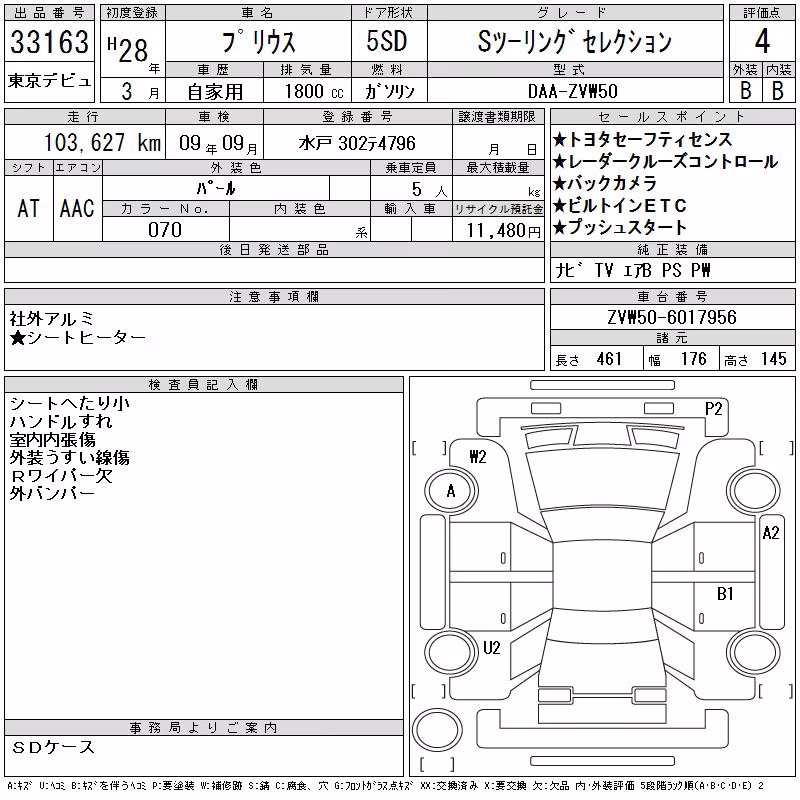Click the トヨタセーフティセンス sales point

[642, 139]
